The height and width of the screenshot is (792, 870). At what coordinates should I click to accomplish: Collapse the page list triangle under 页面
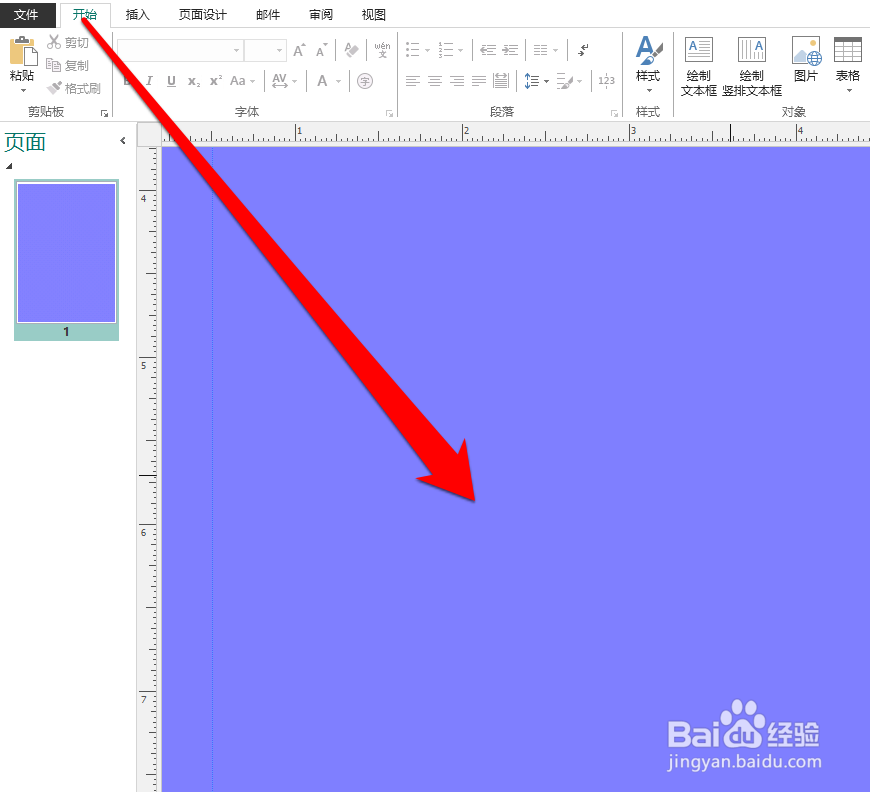tap(9, 165)
